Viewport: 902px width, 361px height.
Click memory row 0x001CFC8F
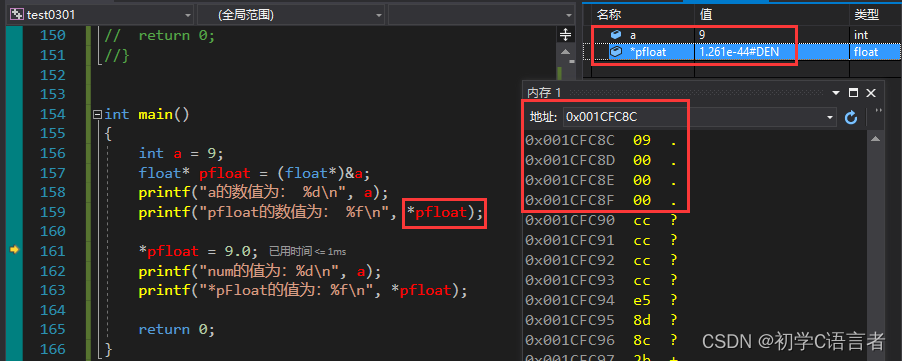(601, 200)
